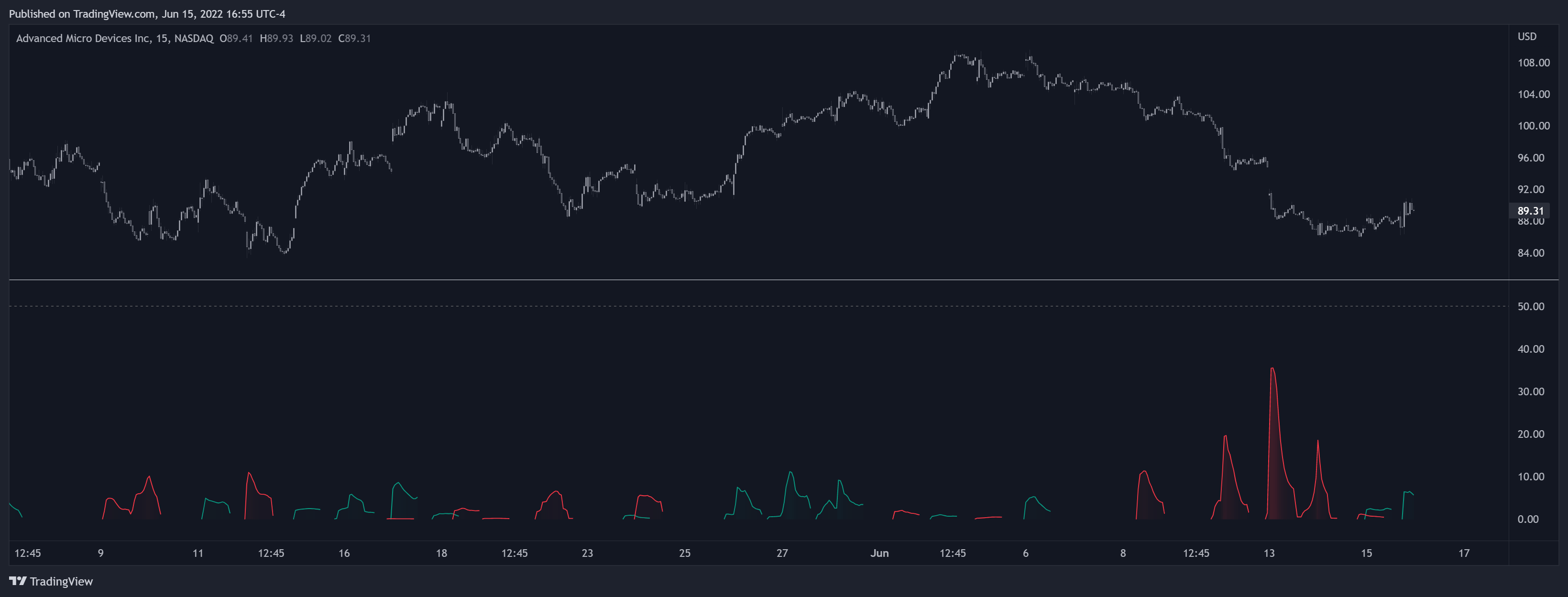Click the date label 23 on time axis
The image size is (1568, 597).
(x=587, y=553)
